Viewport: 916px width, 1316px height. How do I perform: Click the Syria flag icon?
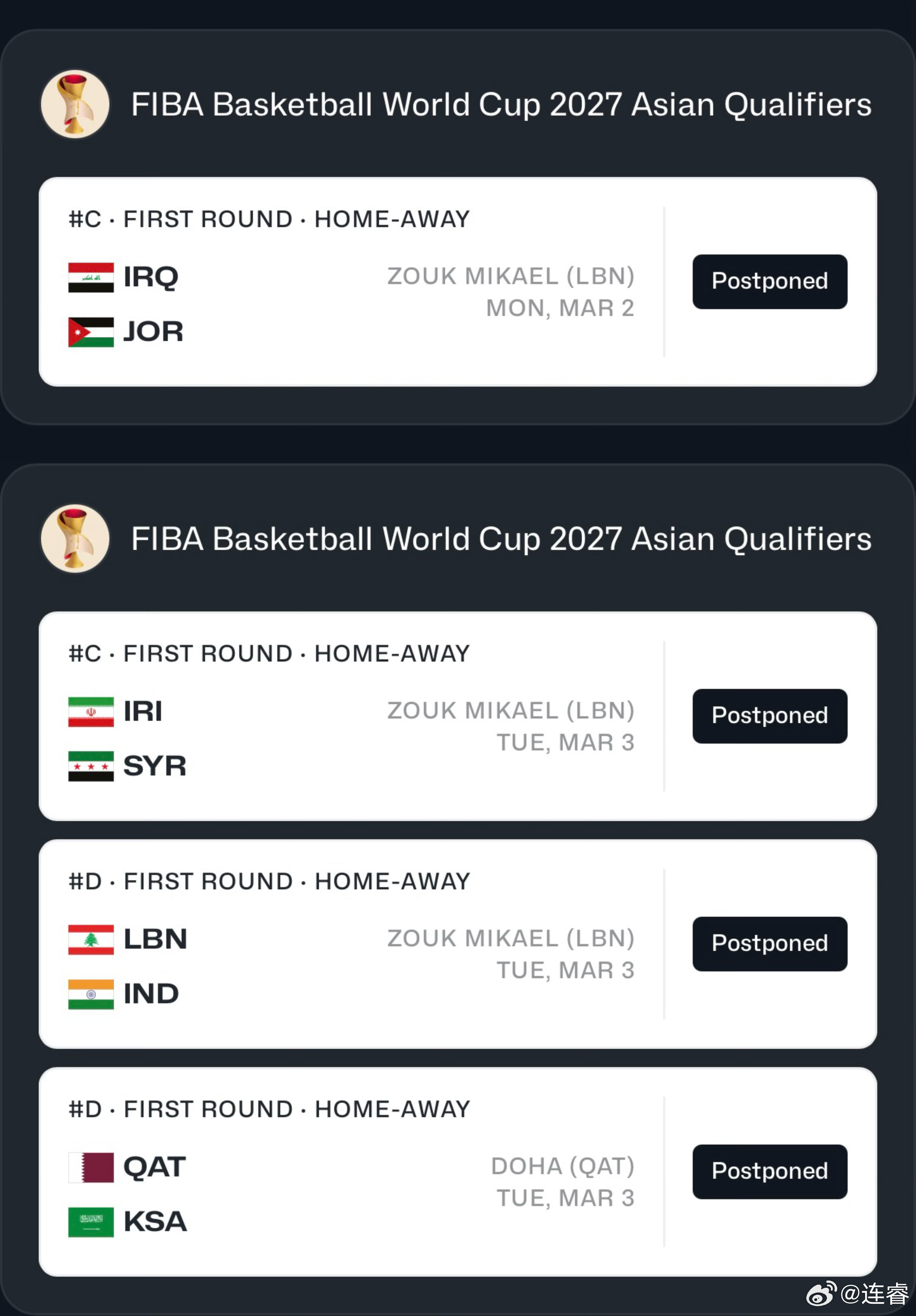pyautogui.click(x=91, y=766)
